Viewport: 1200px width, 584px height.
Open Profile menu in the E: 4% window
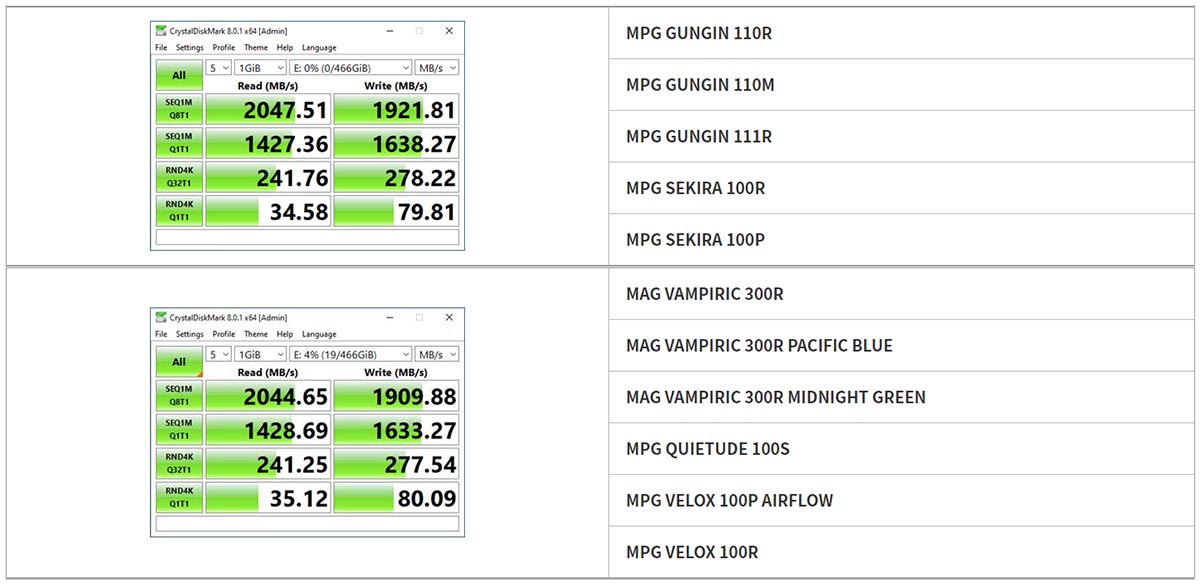pos(224,334)
